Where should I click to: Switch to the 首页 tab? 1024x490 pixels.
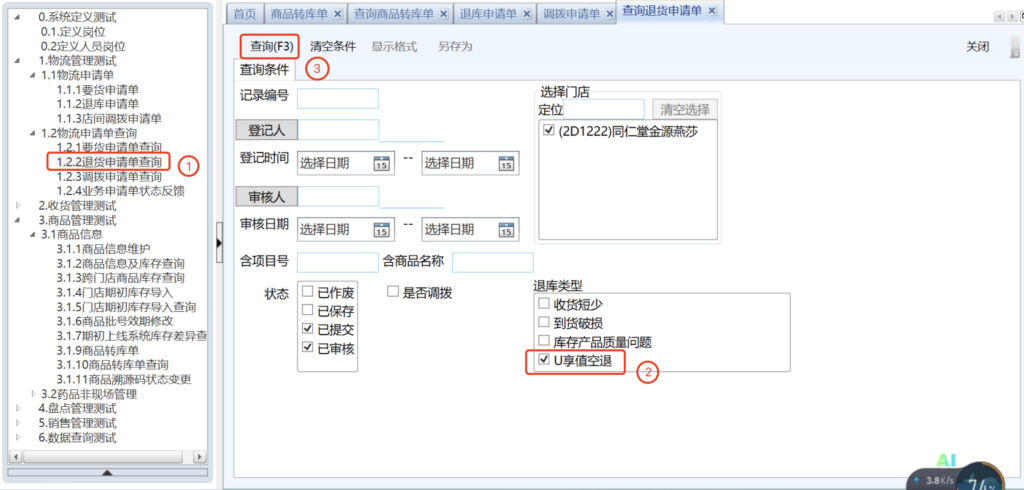click(244, 14)
